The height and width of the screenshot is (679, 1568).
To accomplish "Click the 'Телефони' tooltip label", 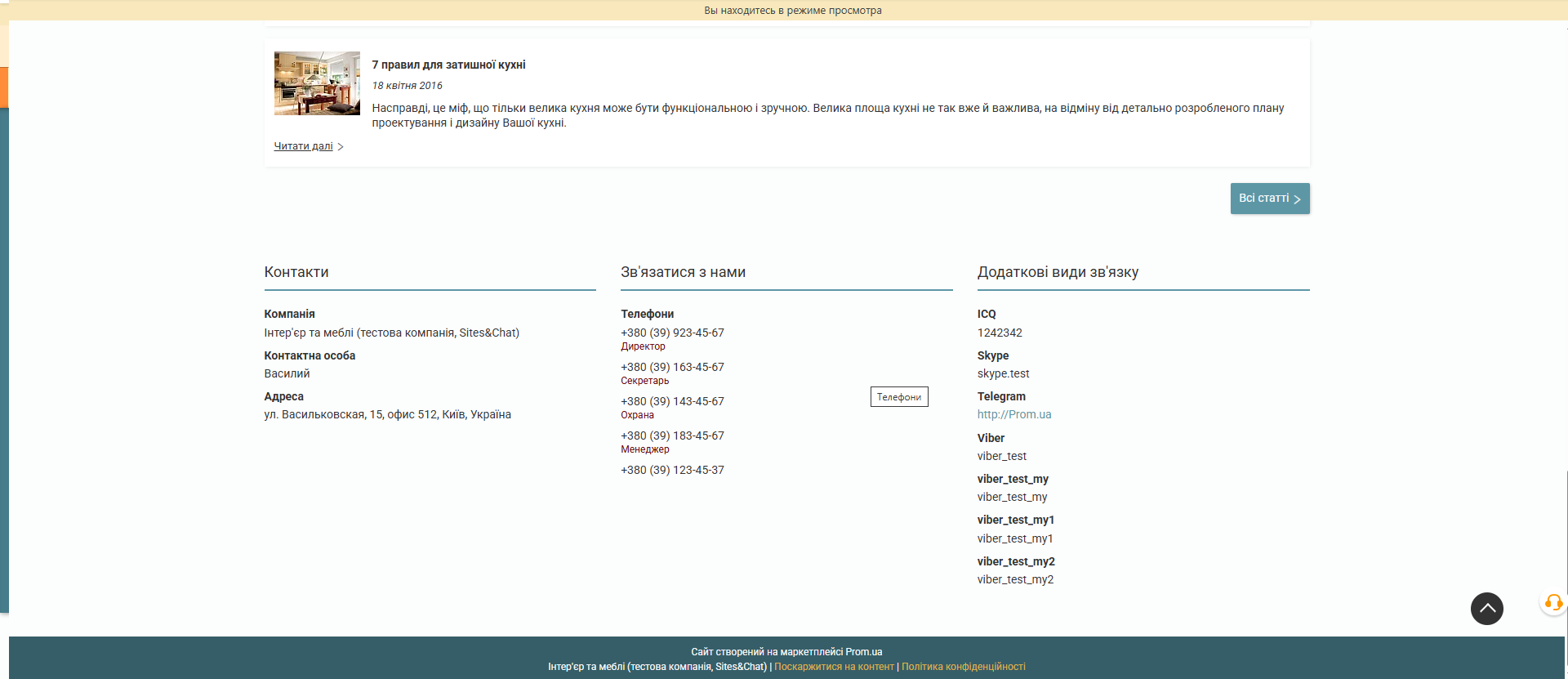I will (x=898, y=397).
